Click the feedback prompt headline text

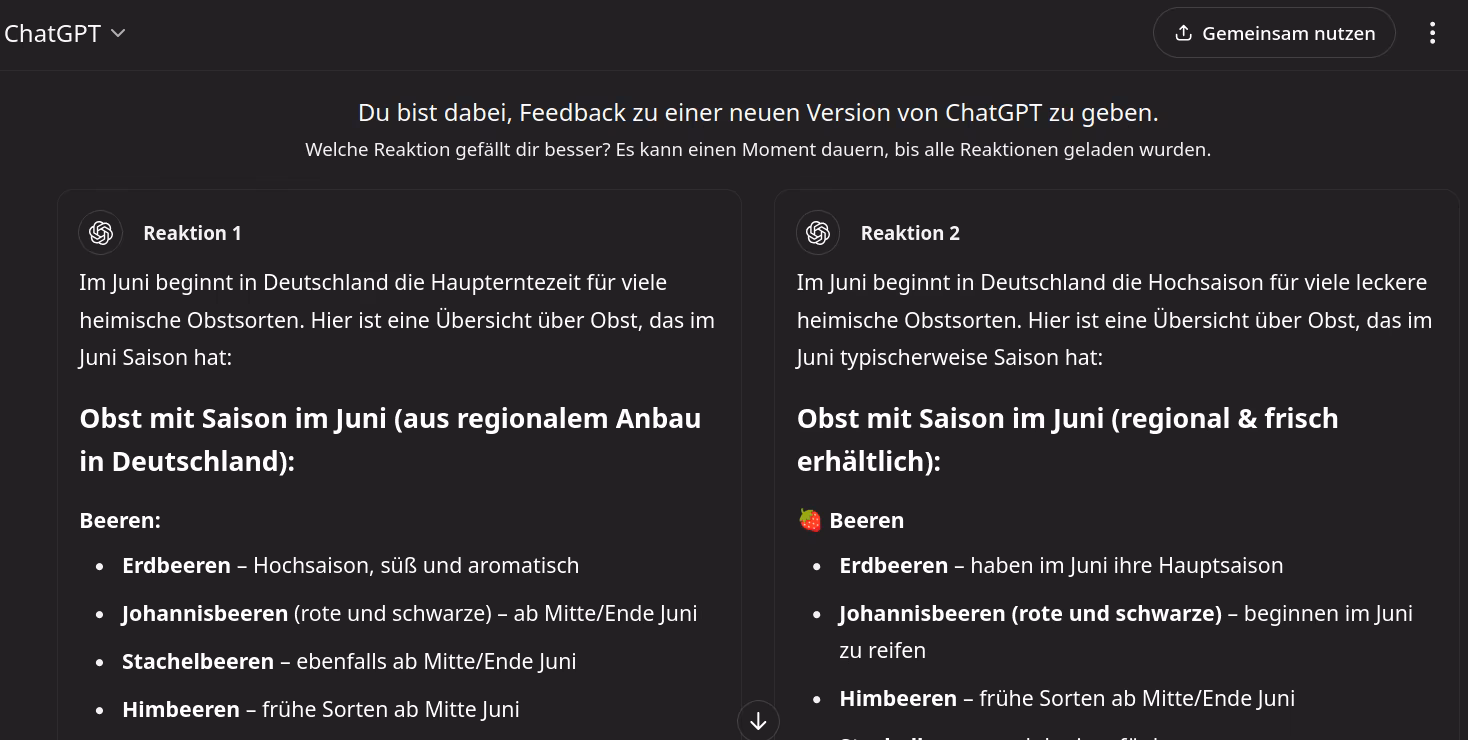tap(758, 113)
